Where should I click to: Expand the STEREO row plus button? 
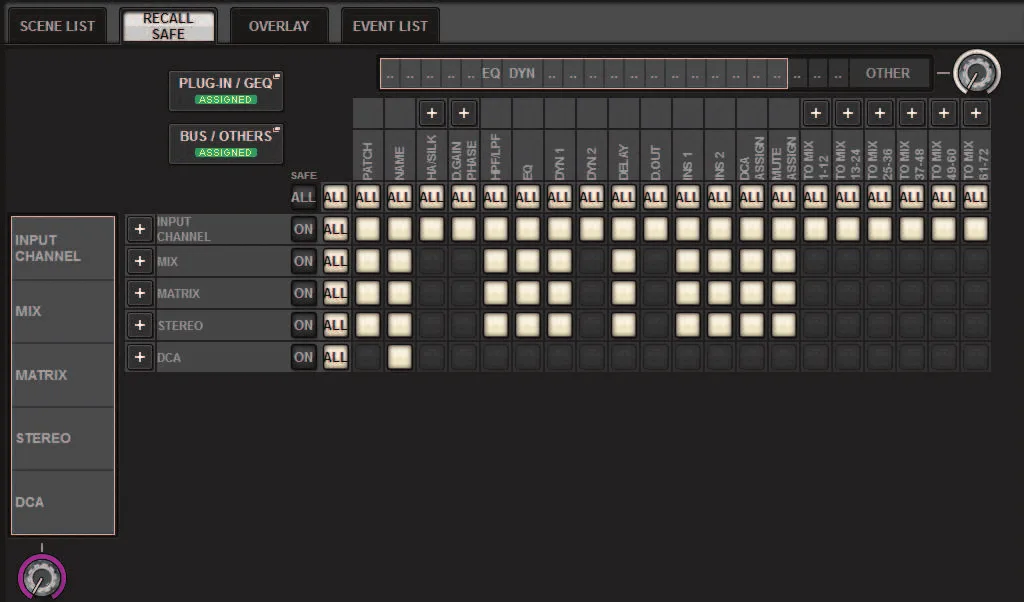(140, 325)
